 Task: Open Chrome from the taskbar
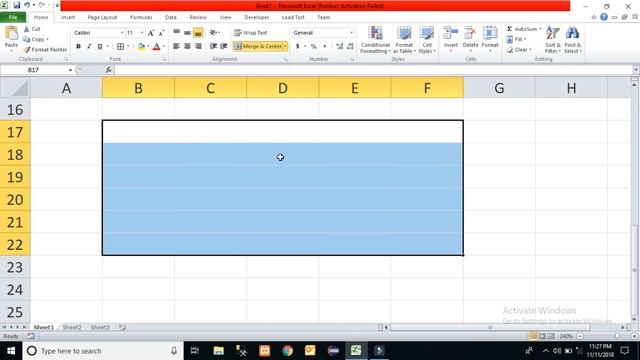point(287,351)
